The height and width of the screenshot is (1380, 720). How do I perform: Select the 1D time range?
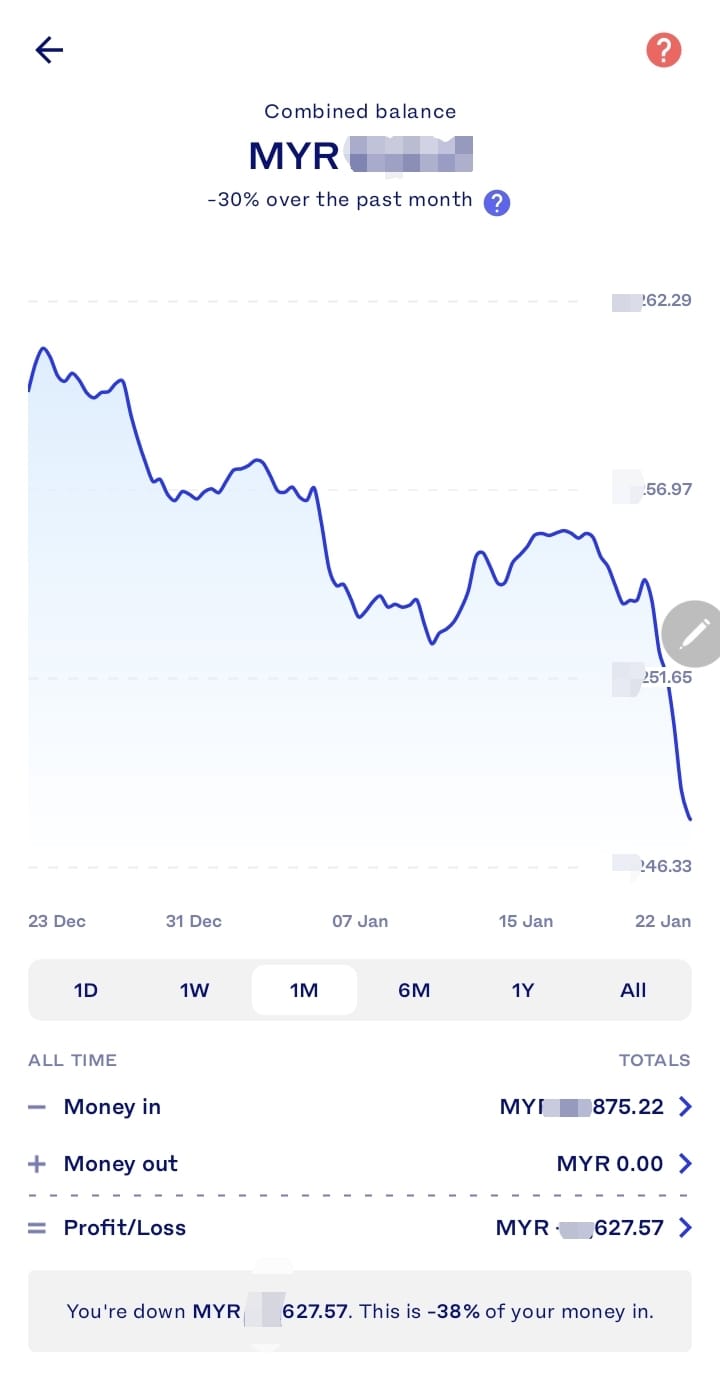[x=86, y=990]
